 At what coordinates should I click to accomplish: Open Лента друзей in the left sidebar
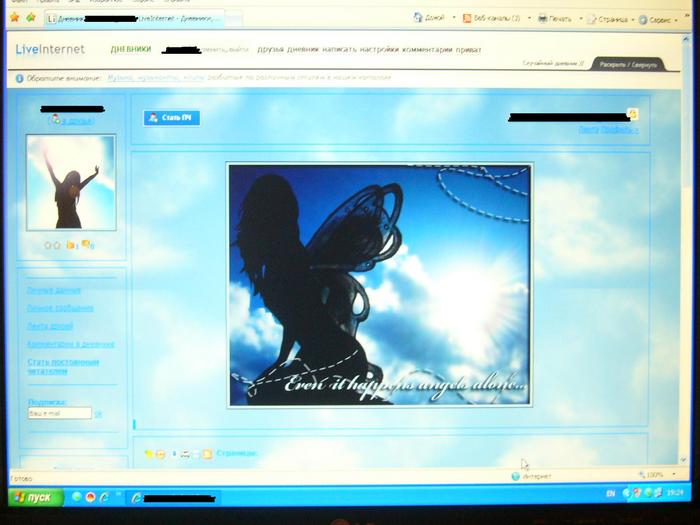pyautogui.click(x=50, y=326)
